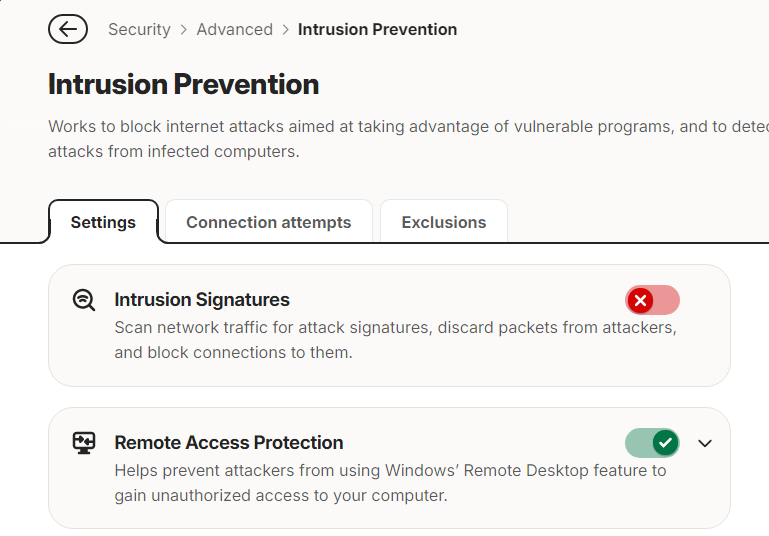The image size is (769, 536).
Task: Switch to the Connection attempts tab
Action: click(x=269, y=222)
